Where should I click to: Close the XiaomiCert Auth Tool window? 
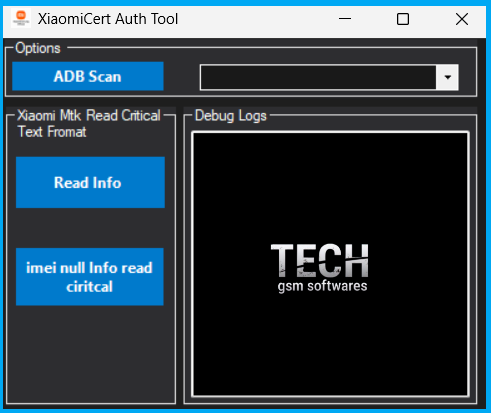(x=462, y=19)
